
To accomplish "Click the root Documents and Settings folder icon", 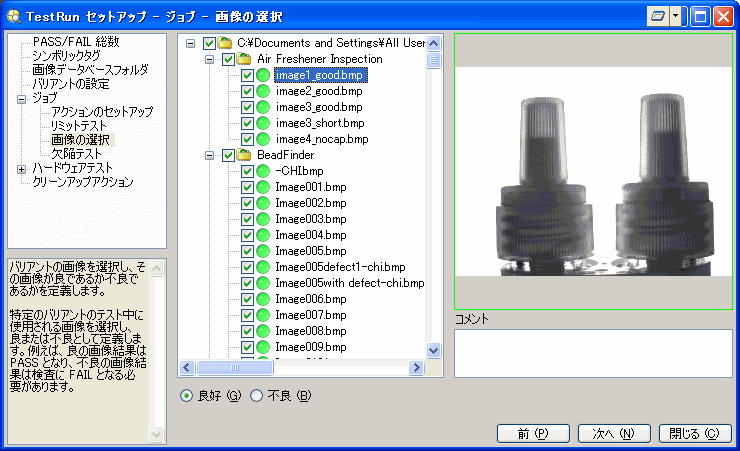I will pyautogui.click(x=225, y=43).
